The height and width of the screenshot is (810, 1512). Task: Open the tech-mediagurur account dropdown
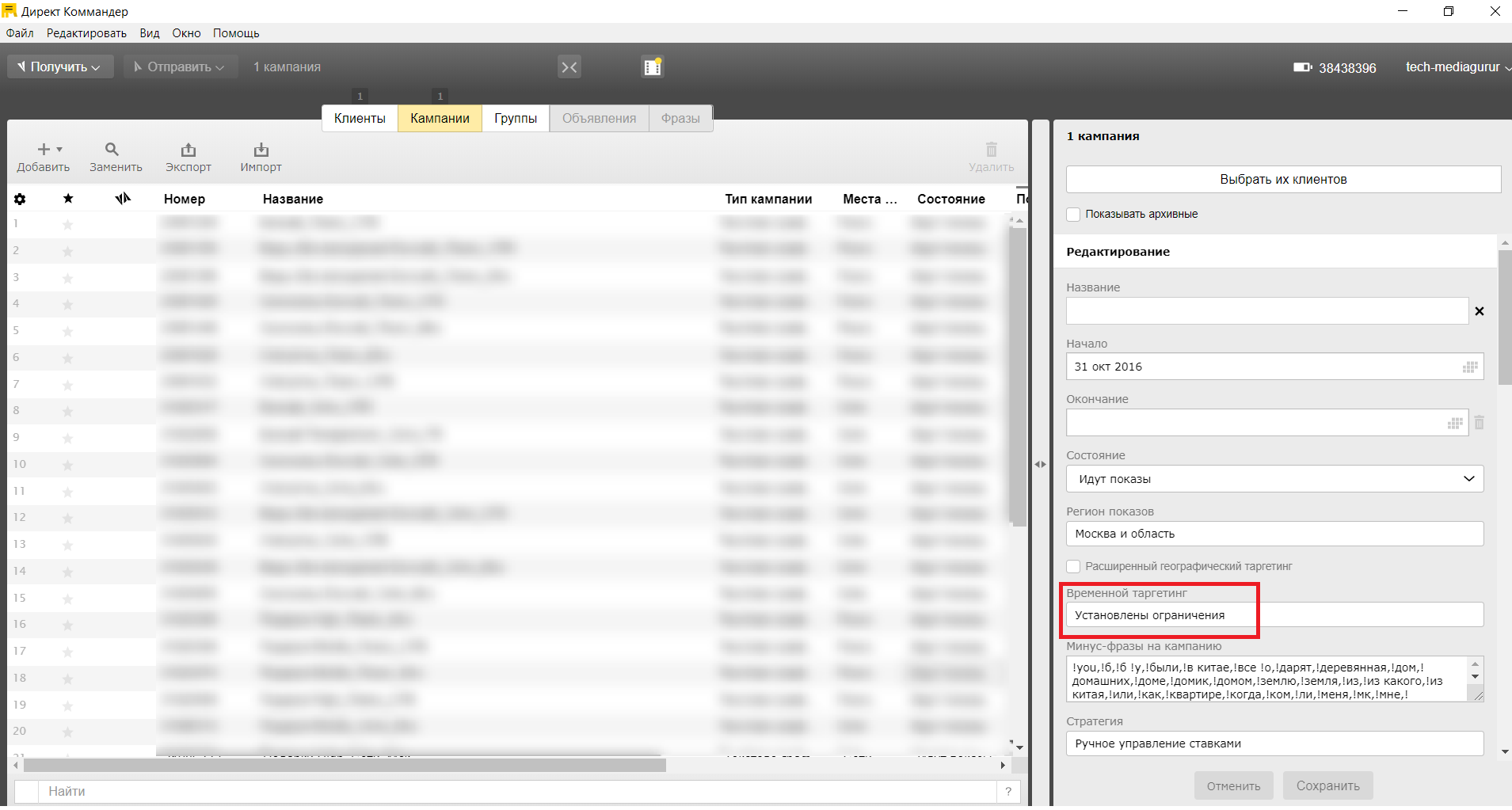point(1457,67)
